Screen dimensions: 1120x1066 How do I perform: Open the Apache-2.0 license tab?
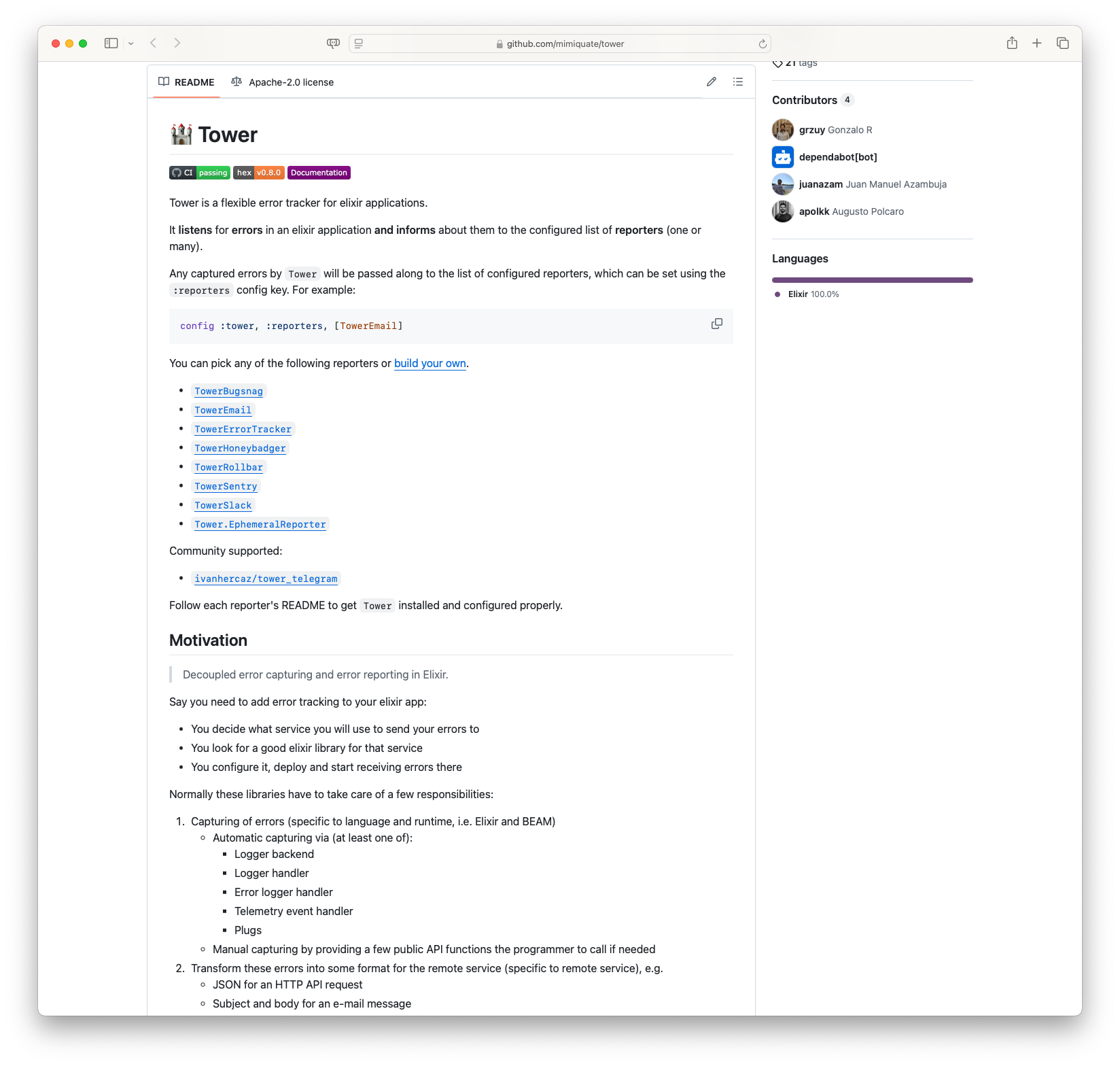[x=282, y=82]
